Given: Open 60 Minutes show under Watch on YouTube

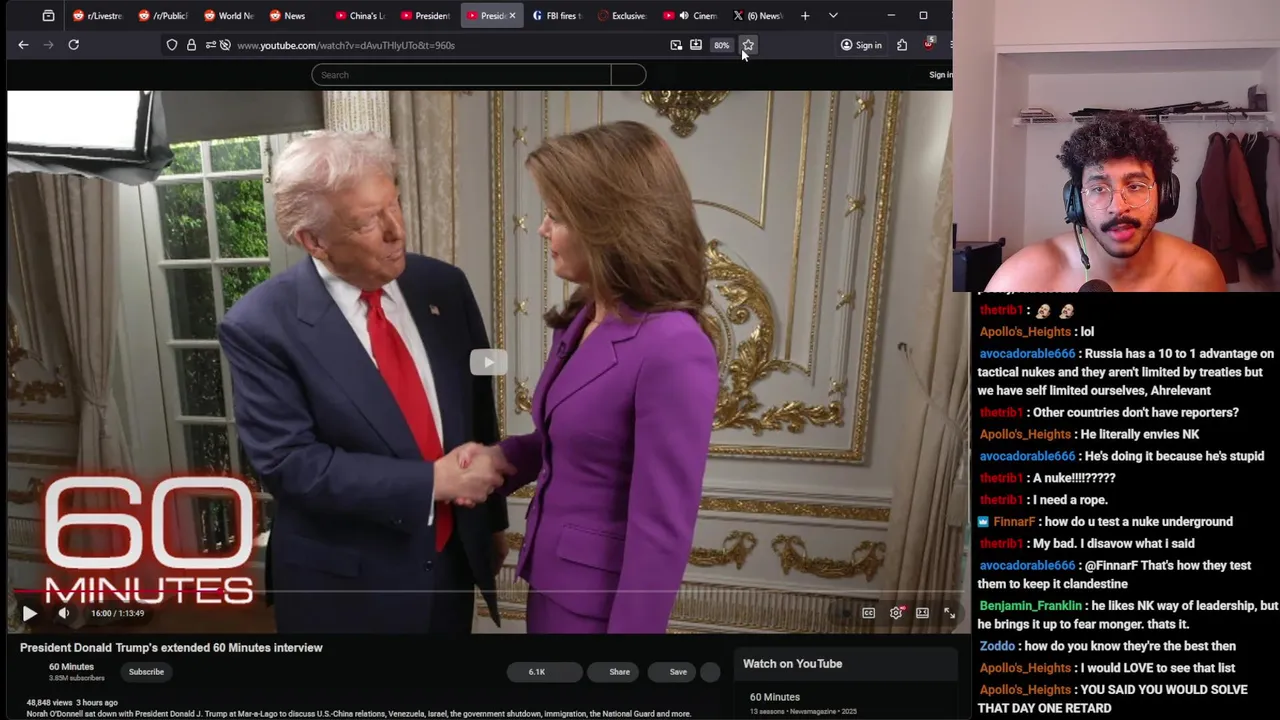Looking at the screenshot, I should [775, 697].
